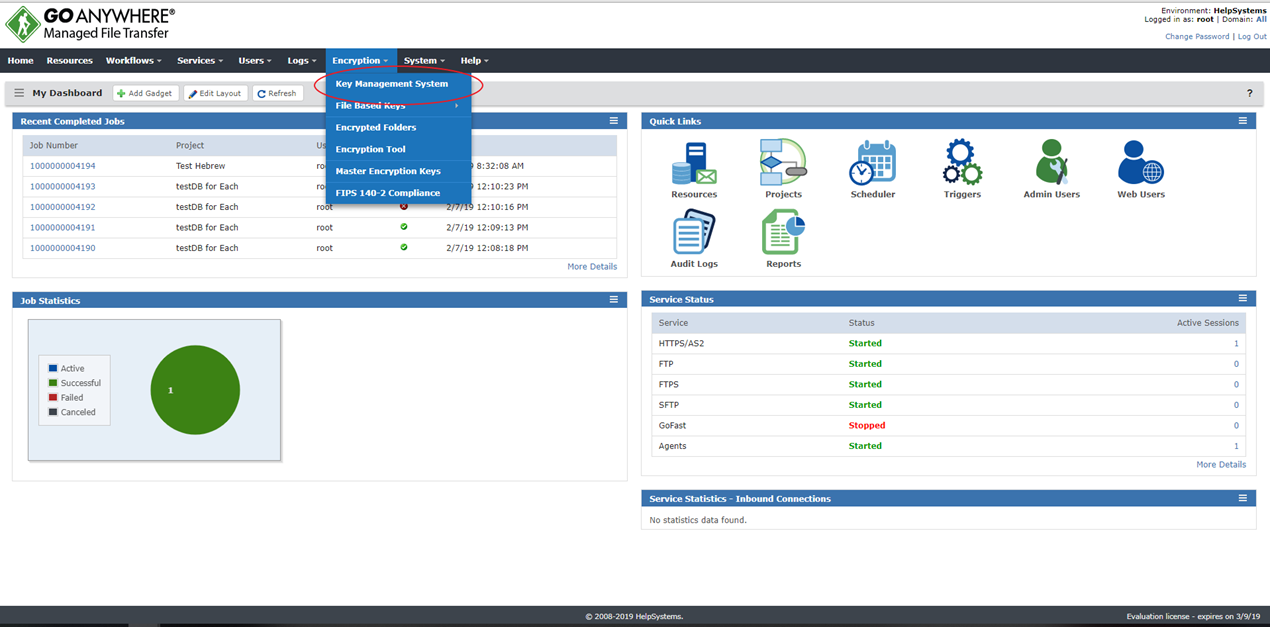This screenshot has height=627, width=1270.
Task: Click More Details under Recent Completed Jobs
Action: 592,267
